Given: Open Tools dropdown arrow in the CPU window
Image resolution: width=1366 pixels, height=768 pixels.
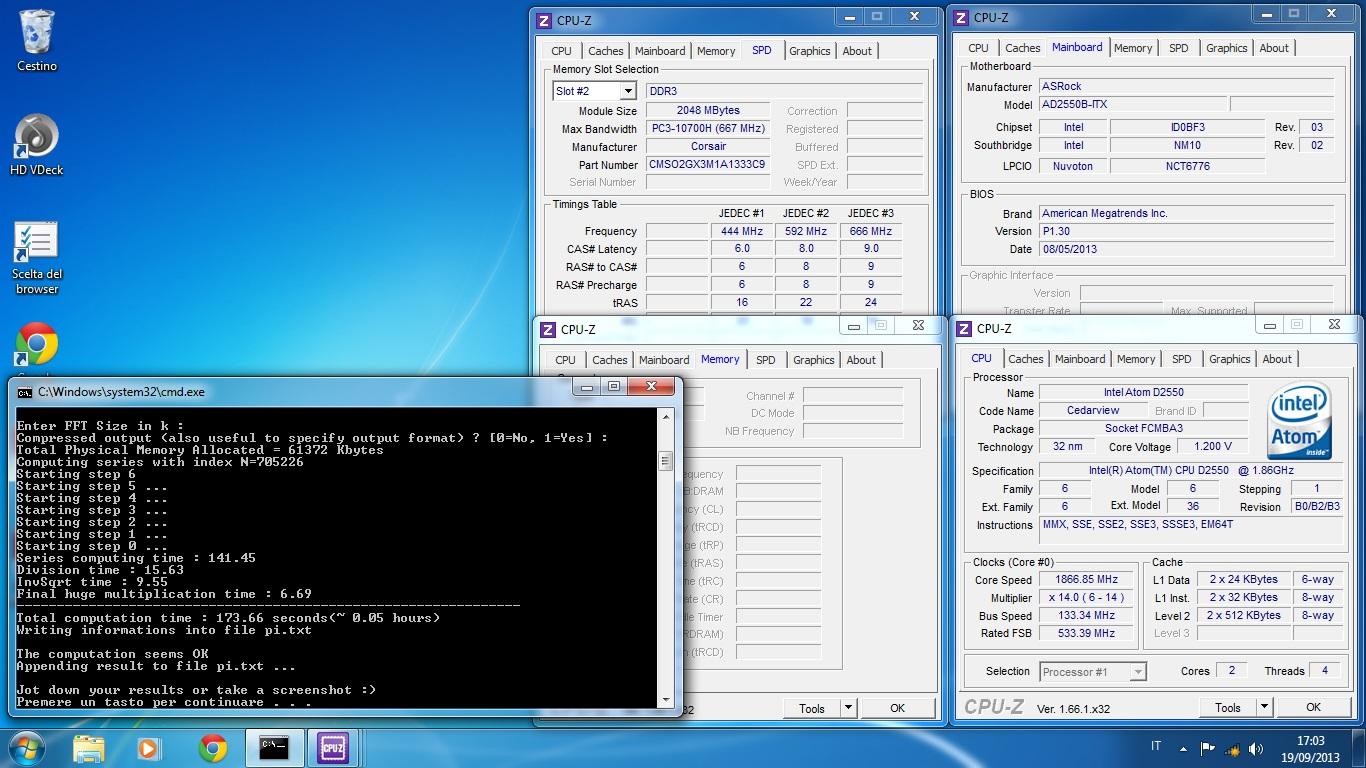Looking at the screenshot, I should coord(1264,707).
